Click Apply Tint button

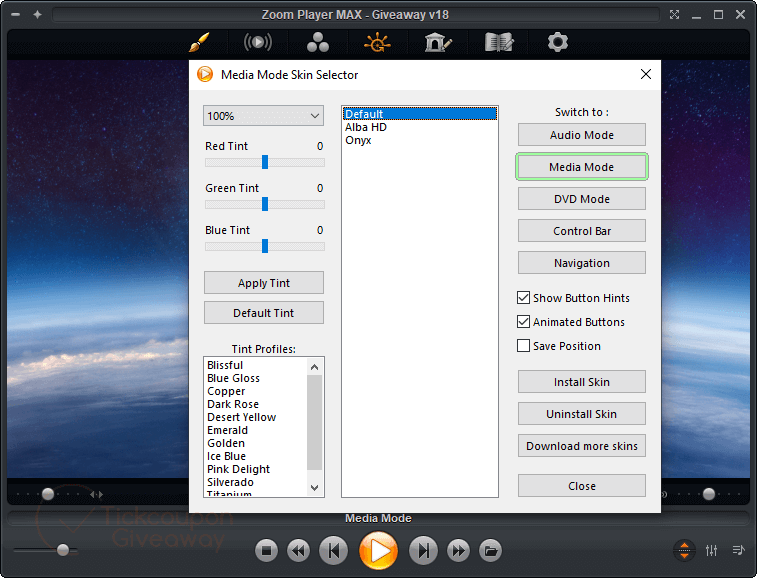pos(264,283)
